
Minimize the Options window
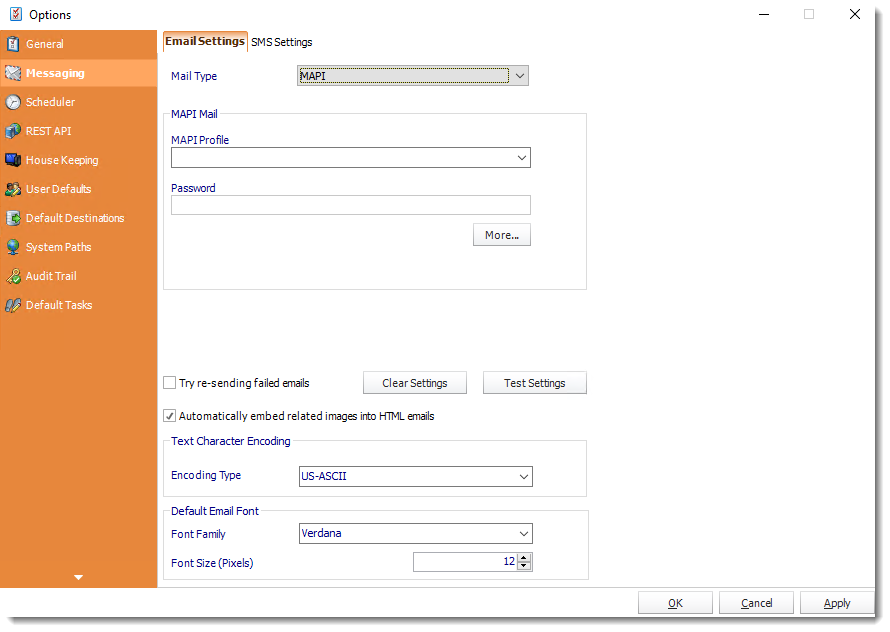(x=764, y=14)
